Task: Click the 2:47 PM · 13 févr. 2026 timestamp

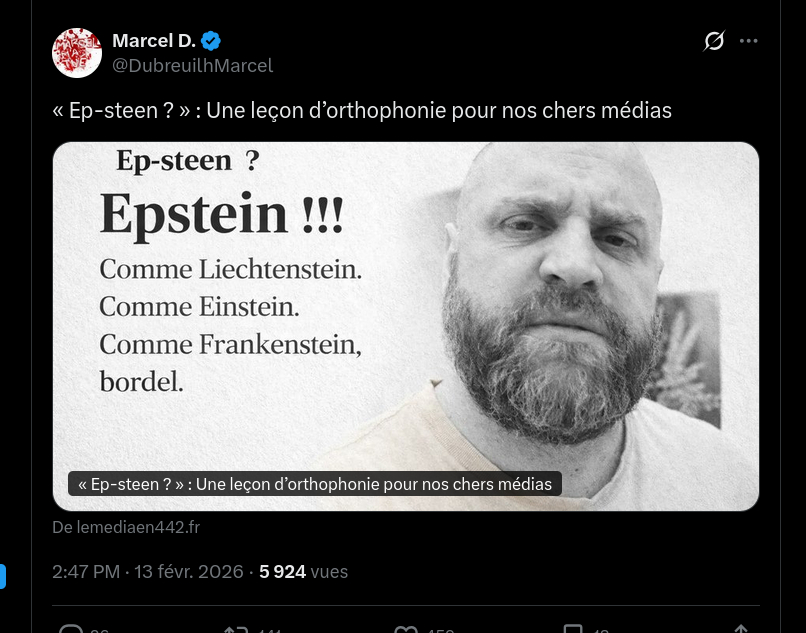Action: click(147, 572)
